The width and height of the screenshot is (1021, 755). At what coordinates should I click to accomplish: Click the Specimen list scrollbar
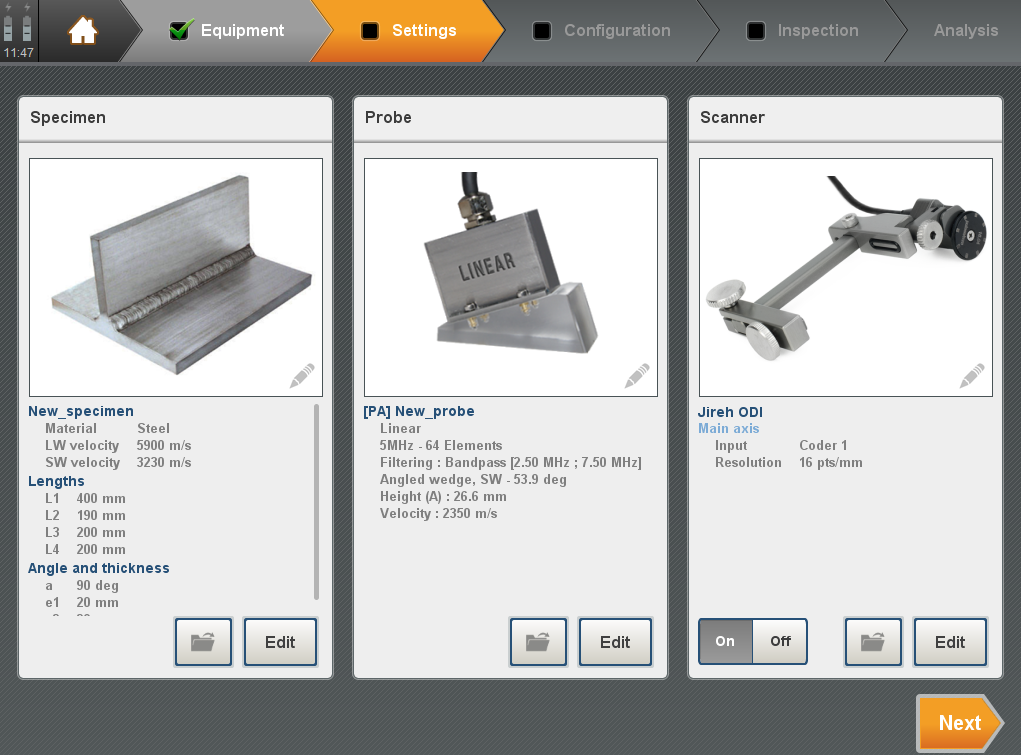click(x=316, y=502)
